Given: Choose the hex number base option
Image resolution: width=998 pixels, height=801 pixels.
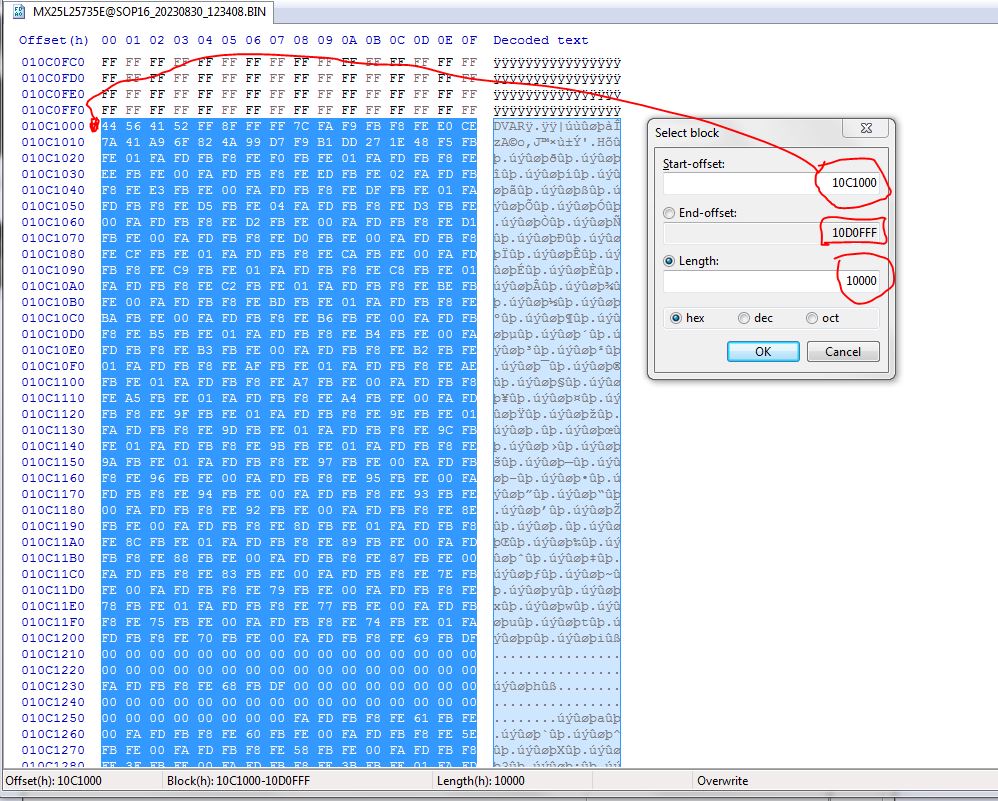Looking at the screenshot, I should click(x=687, y=318).
